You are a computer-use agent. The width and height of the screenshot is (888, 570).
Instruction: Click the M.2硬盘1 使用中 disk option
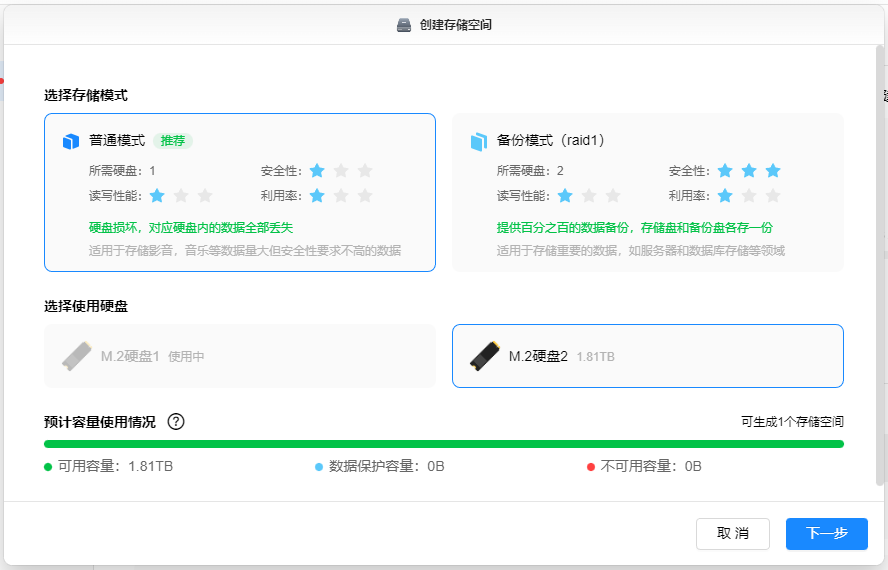point(240,356)
